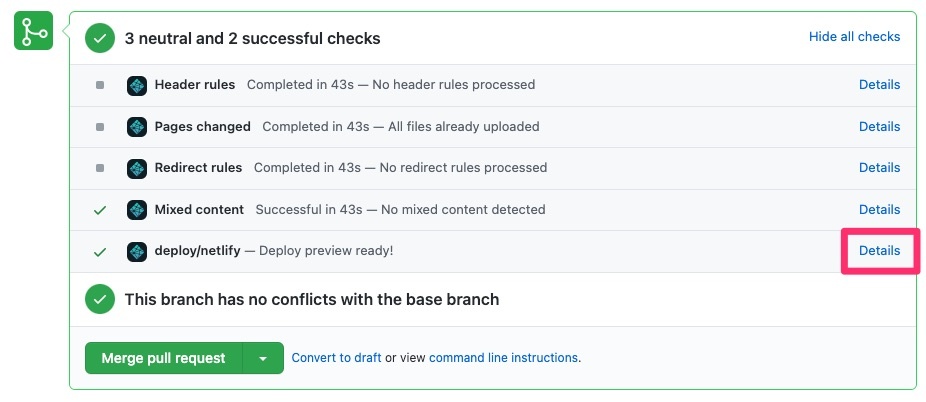View command line instructions link

point(503,358)
